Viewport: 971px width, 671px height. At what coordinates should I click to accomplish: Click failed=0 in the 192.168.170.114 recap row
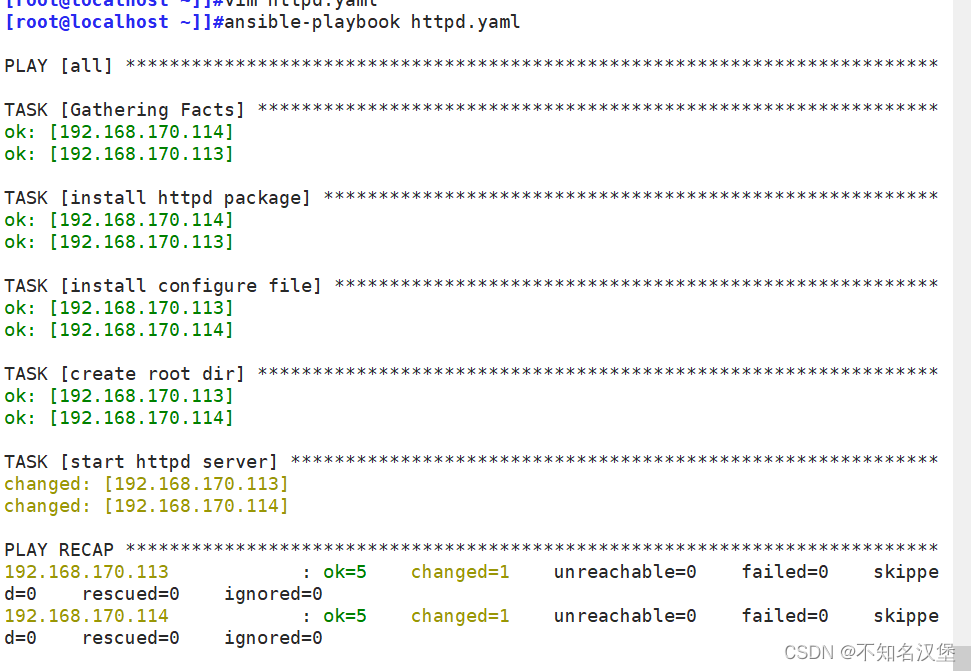click(x=785, y=616)
